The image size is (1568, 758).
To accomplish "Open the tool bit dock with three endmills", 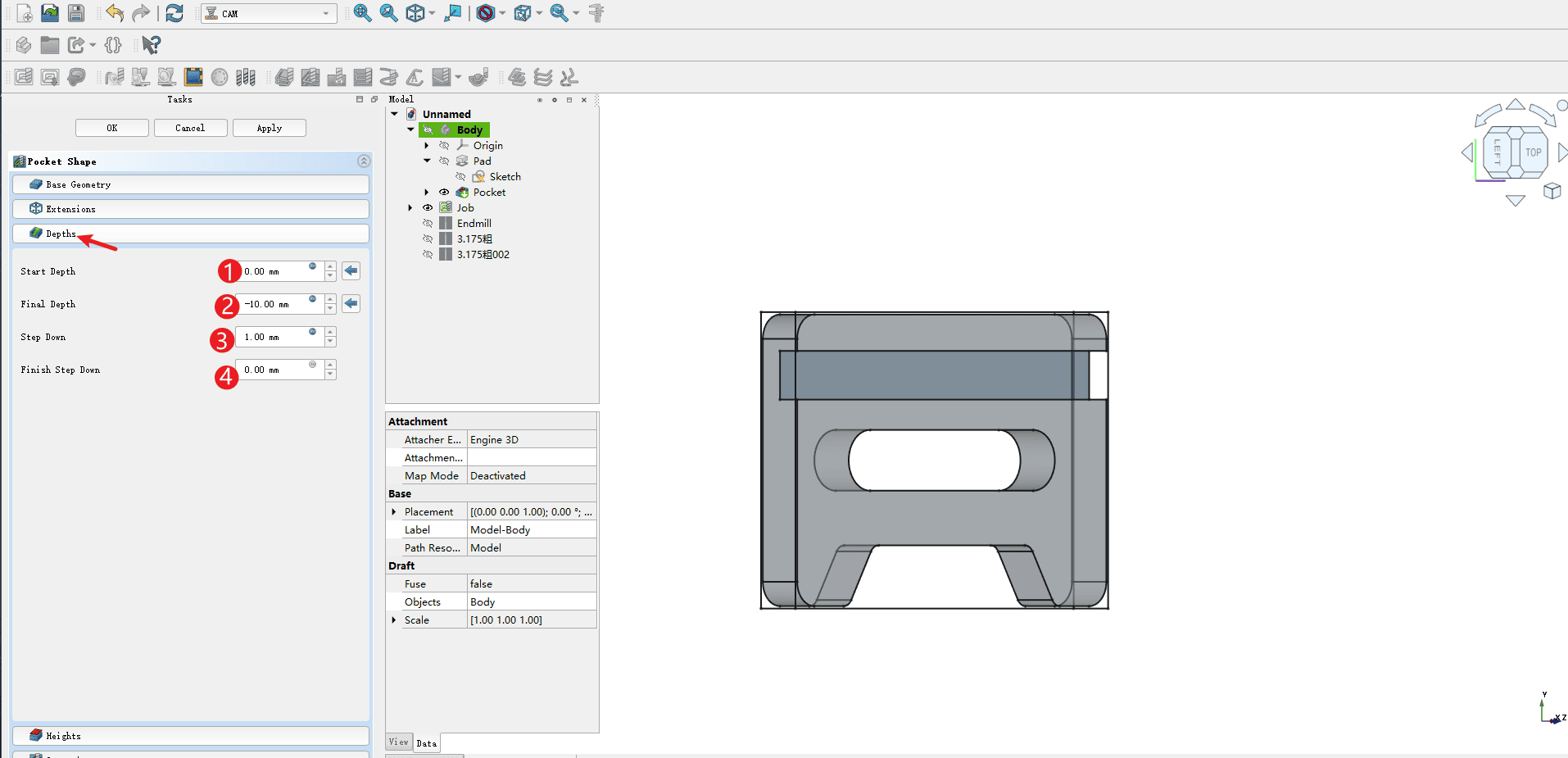I will pyautogui.click(x=246, y=77).
